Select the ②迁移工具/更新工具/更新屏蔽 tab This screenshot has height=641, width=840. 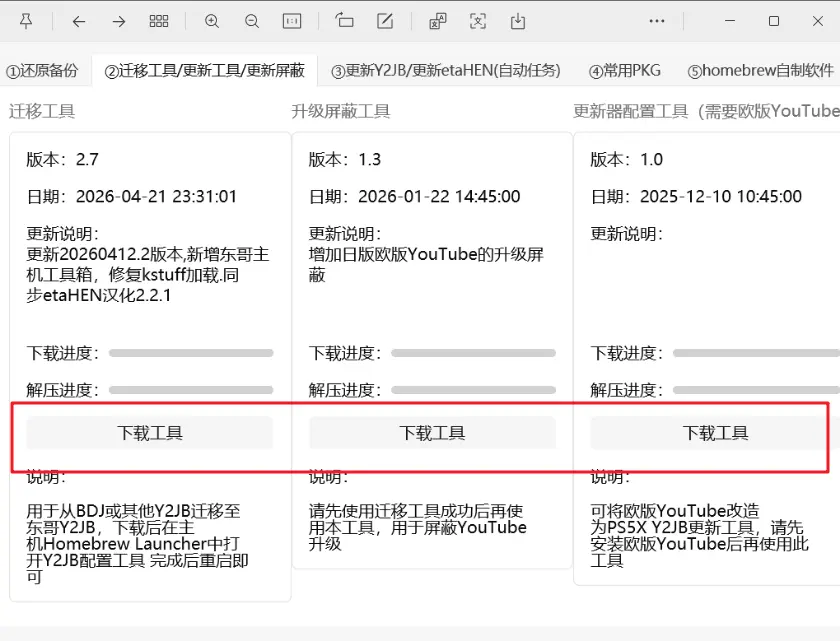(205, 71)
